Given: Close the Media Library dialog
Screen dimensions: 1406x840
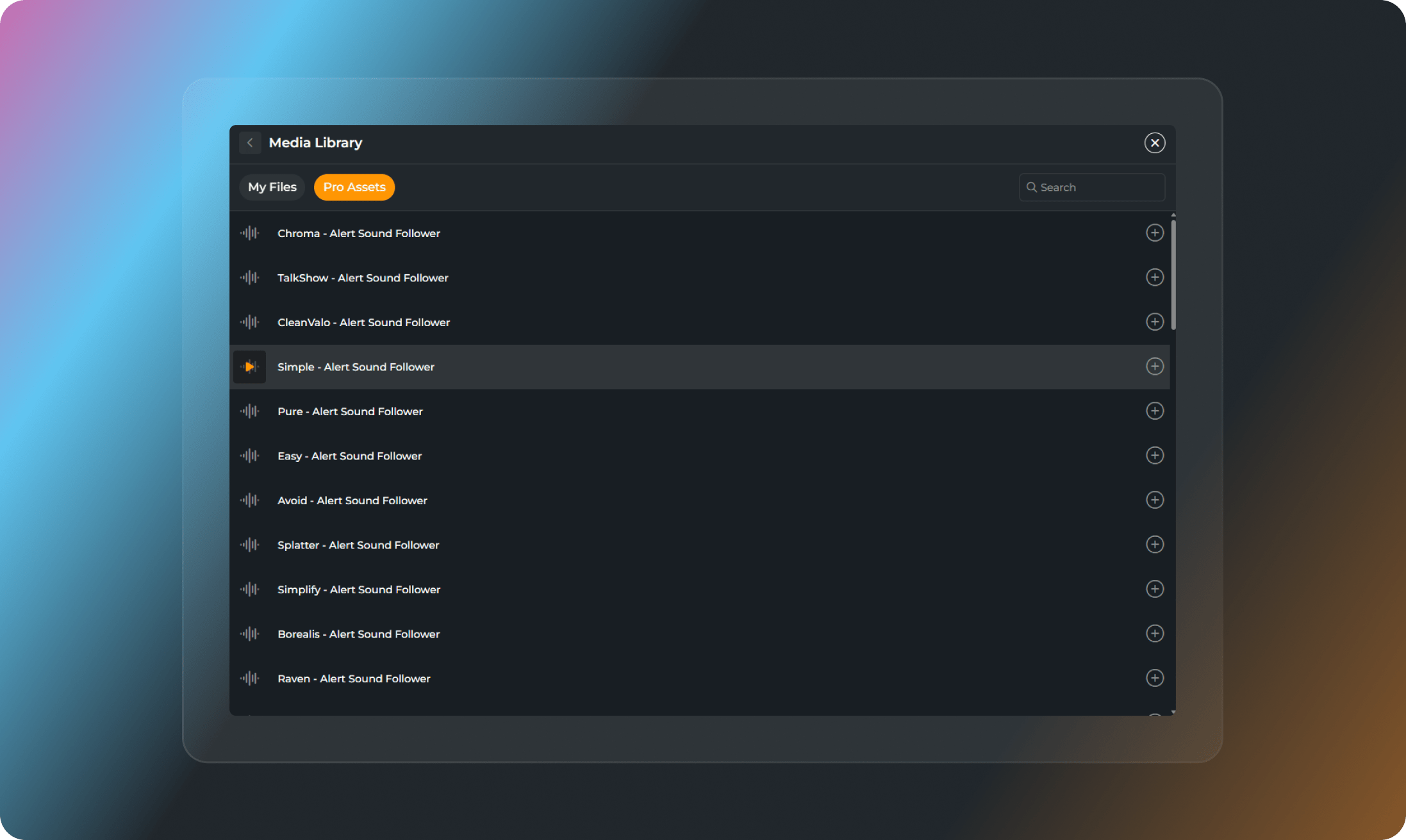Looking at the screenshot, I should [x=1154, y=143].
